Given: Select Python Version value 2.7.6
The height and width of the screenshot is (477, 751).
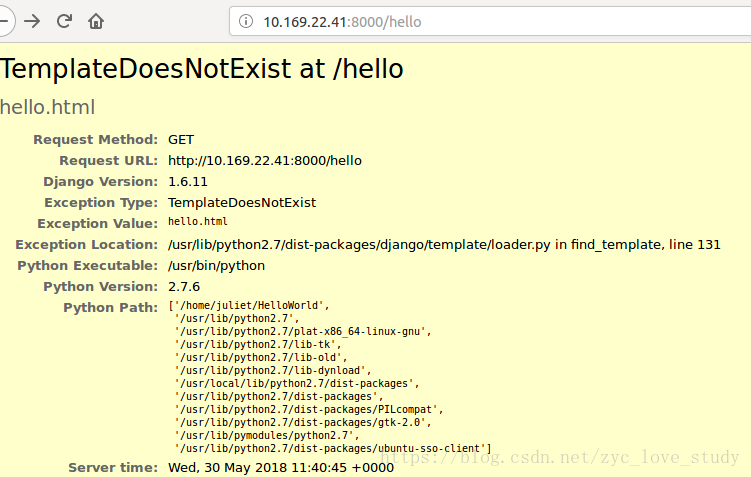Looking at the screenshot, I should click(184, 287).
